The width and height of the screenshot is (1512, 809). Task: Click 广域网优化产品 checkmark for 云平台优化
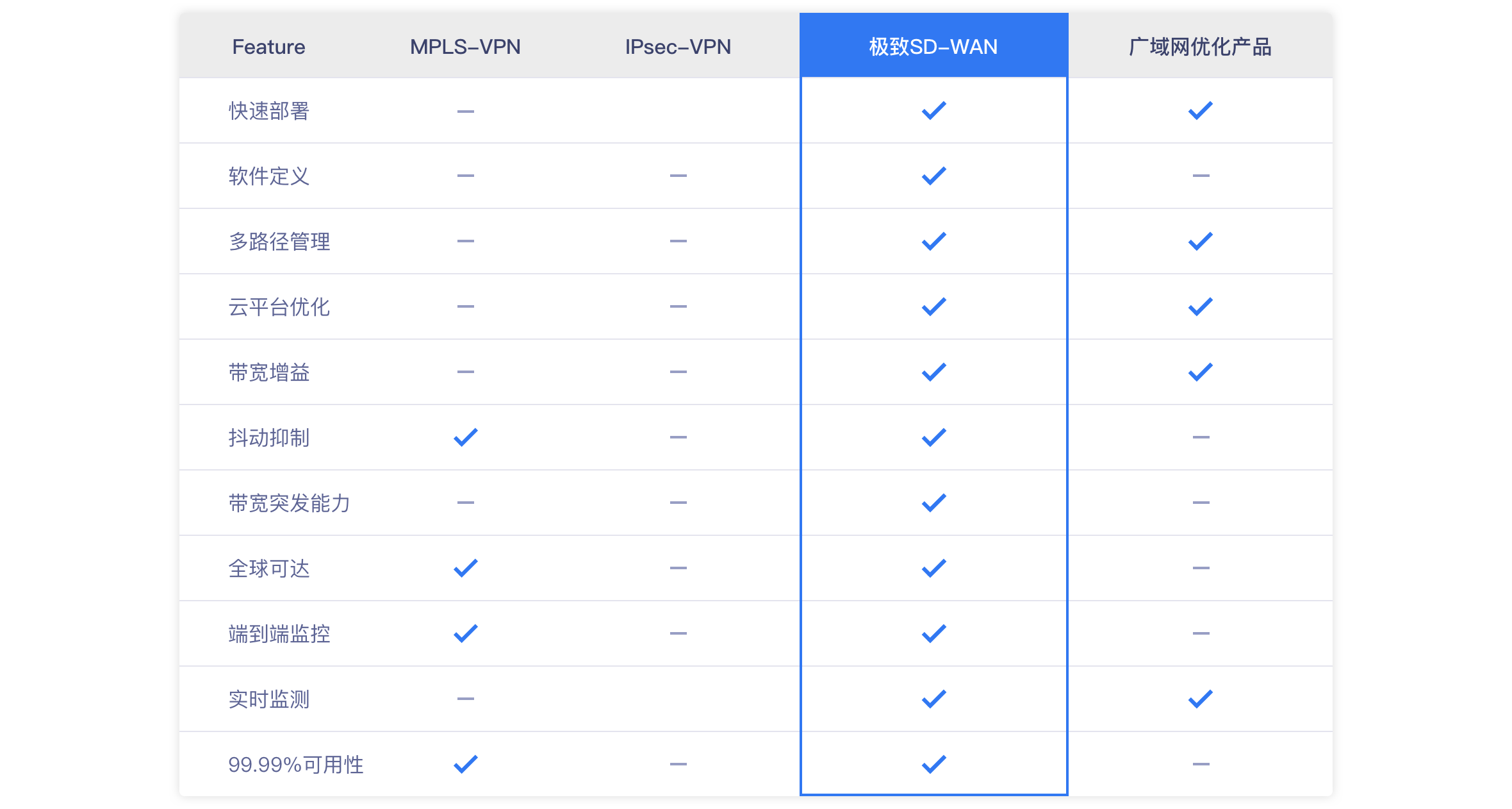[x=1200, y=306]
